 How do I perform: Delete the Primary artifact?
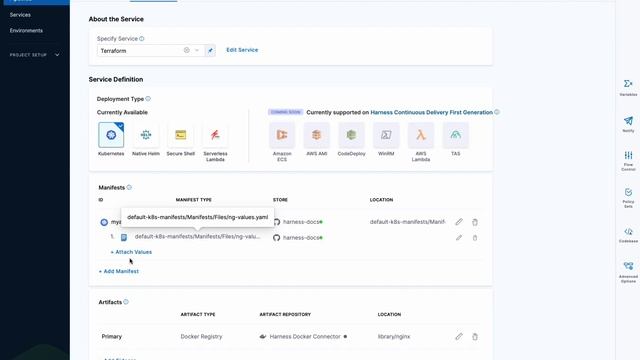pos(475,337)
